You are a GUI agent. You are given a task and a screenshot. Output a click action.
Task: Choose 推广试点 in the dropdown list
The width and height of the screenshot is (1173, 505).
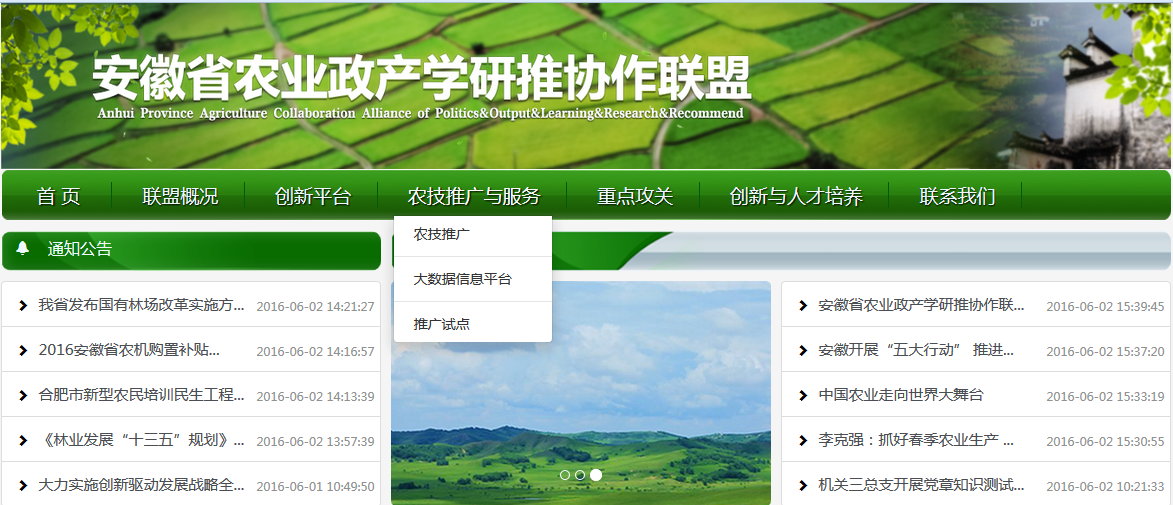tap(442, 324)
